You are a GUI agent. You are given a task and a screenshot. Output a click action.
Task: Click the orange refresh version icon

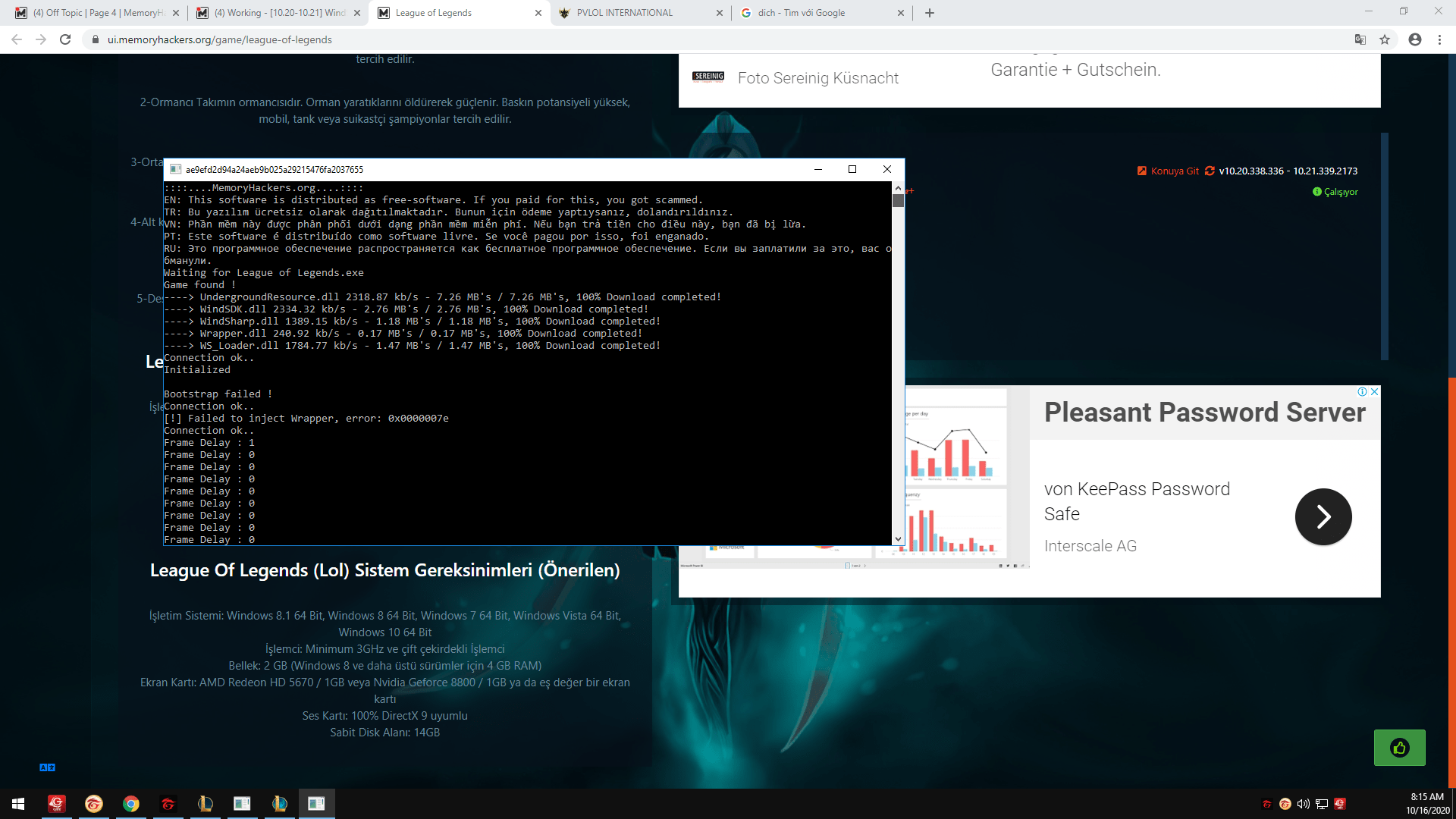point(1210,171)
